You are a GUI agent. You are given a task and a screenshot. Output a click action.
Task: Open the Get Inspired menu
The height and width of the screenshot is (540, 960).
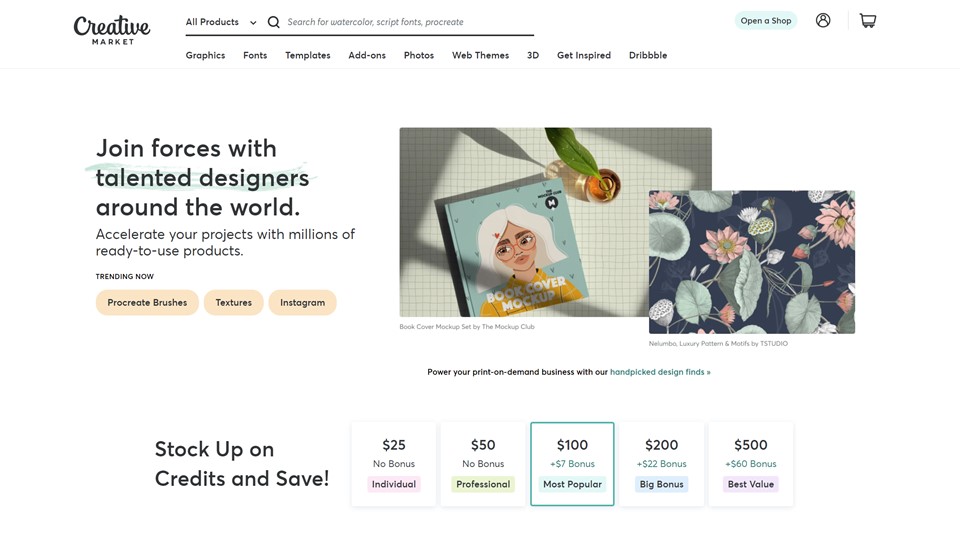point(584,55)
